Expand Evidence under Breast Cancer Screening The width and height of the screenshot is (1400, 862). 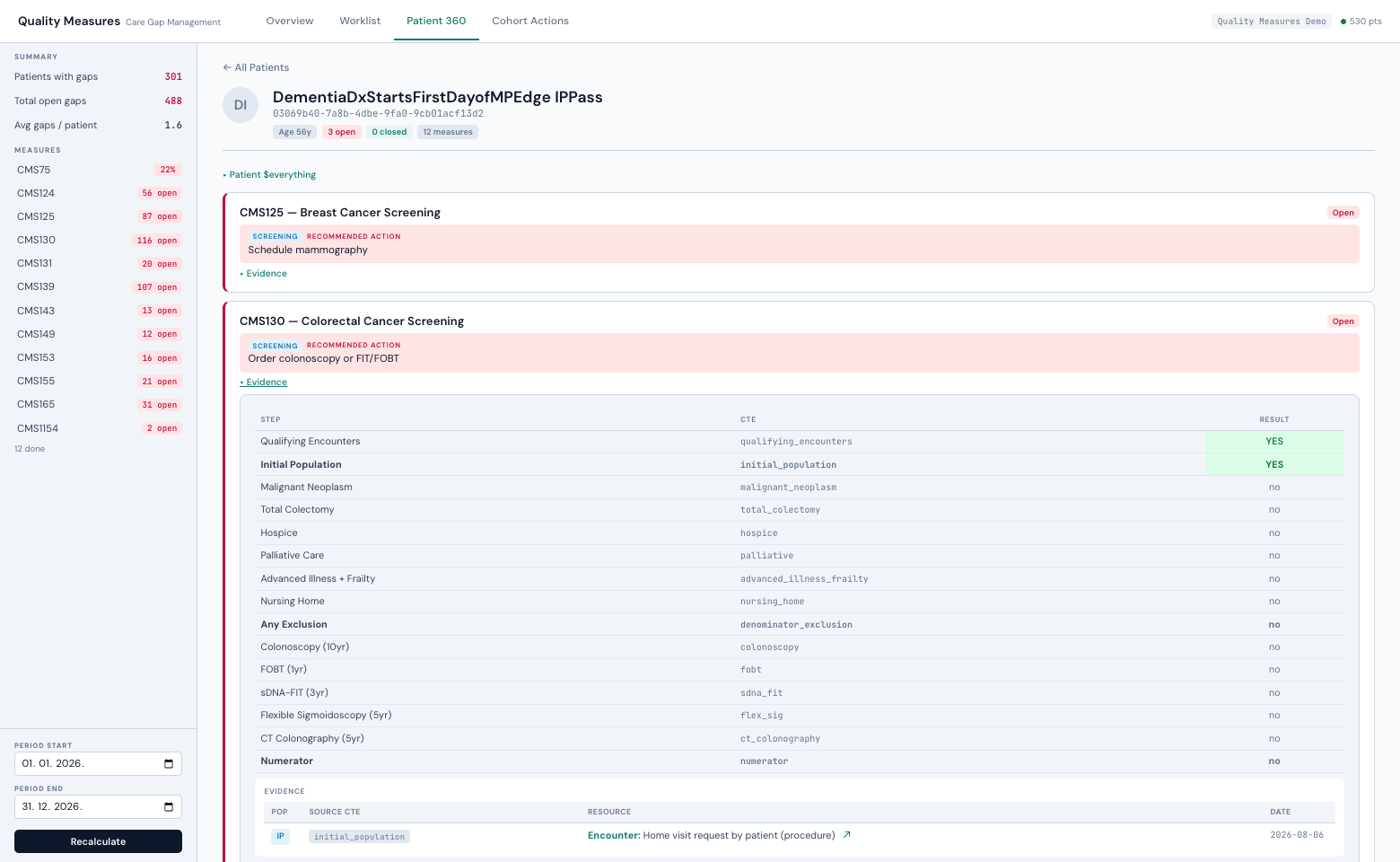[264, 274]
